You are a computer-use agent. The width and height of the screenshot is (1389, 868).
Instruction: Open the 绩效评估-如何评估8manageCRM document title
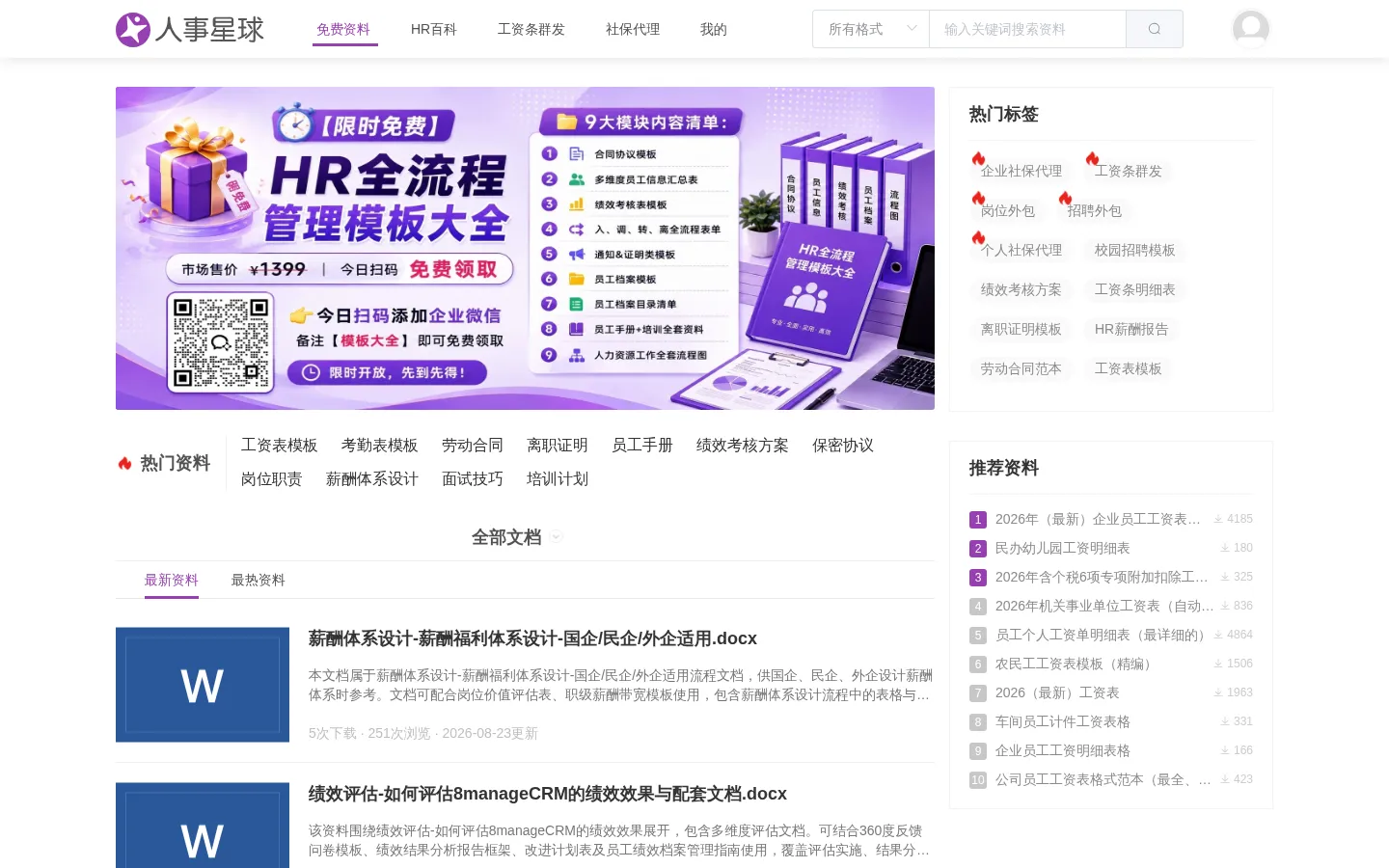548,794
